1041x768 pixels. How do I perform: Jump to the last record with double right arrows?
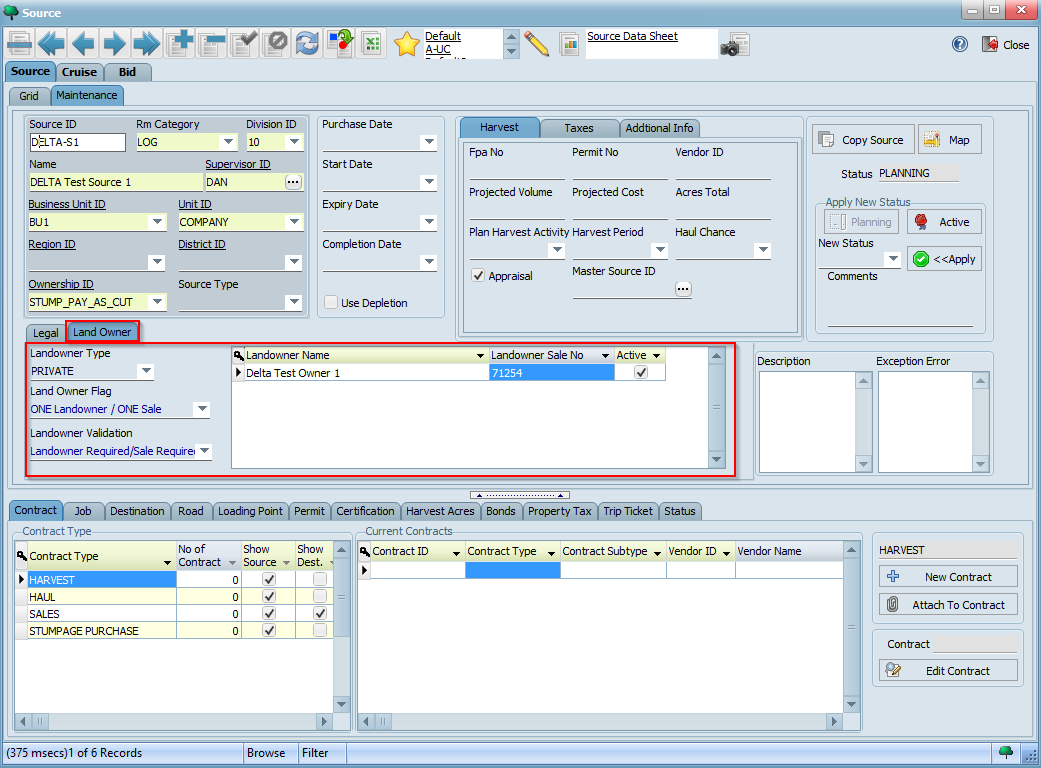(x=147, y=44)
